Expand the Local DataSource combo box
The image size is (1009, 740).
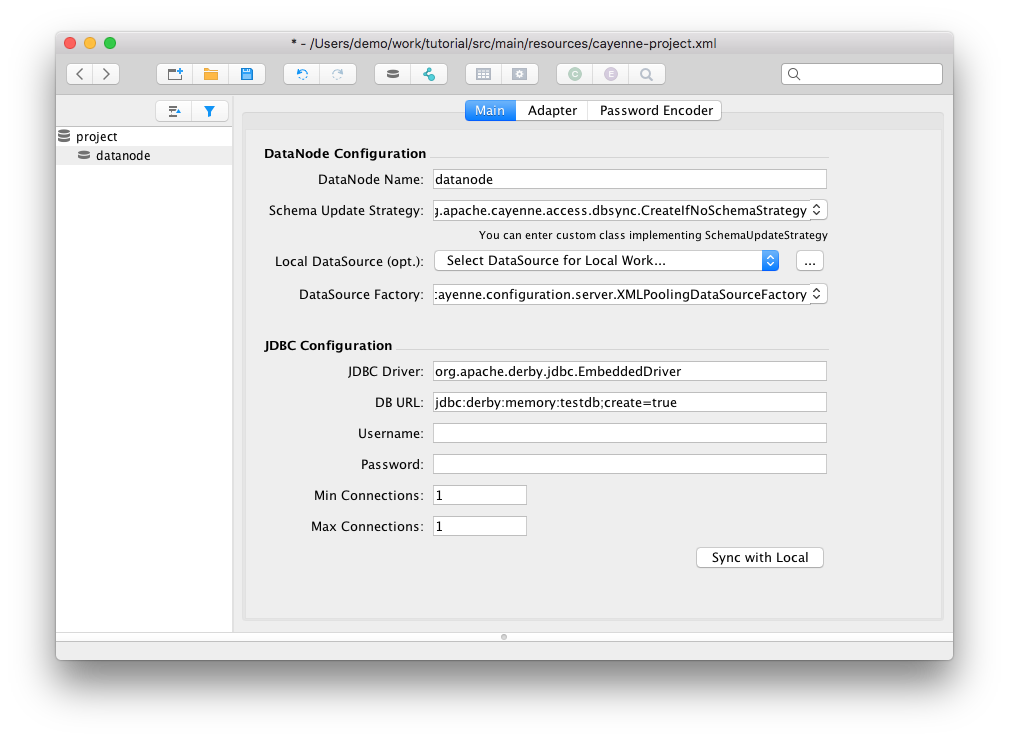[x=769, y=260]
